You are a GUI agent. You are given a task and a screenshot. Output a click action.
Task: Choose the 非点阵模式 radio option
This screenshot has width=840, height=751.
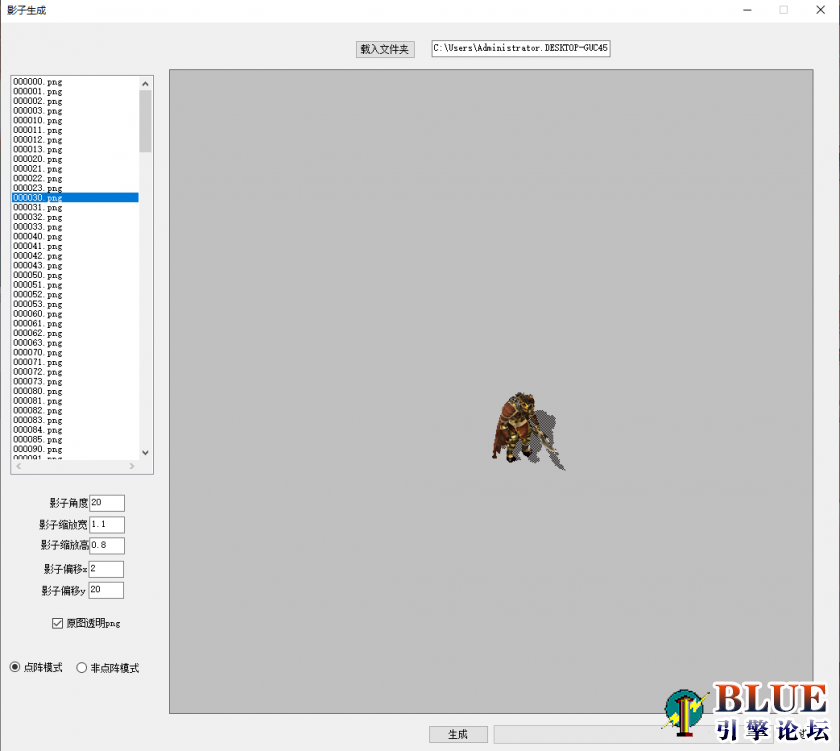[82, 668]
